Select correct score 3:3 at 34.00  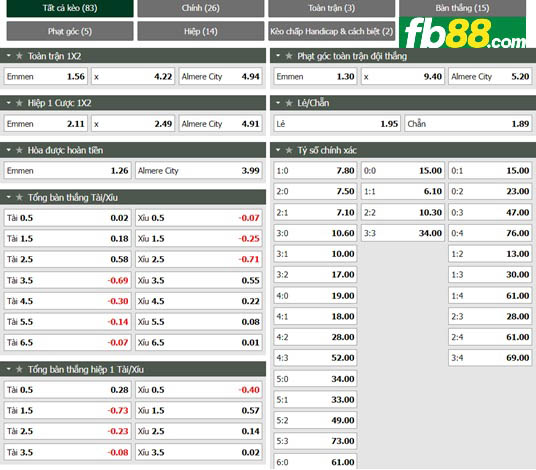[403, 233]
